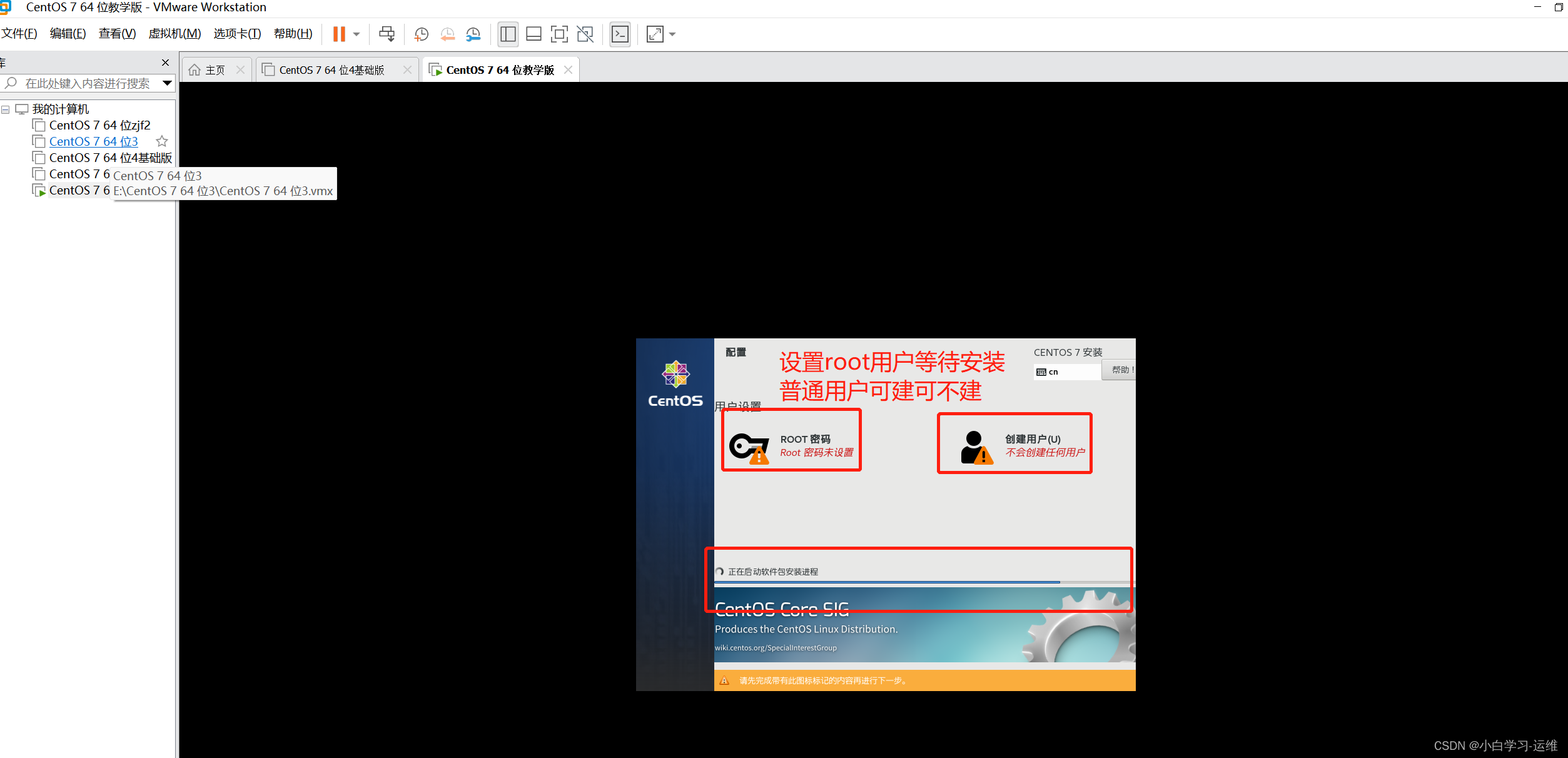Click the revert to snapshot icon
The height and width of the screenshot is (758, 1568).
[x=448, y=34]
